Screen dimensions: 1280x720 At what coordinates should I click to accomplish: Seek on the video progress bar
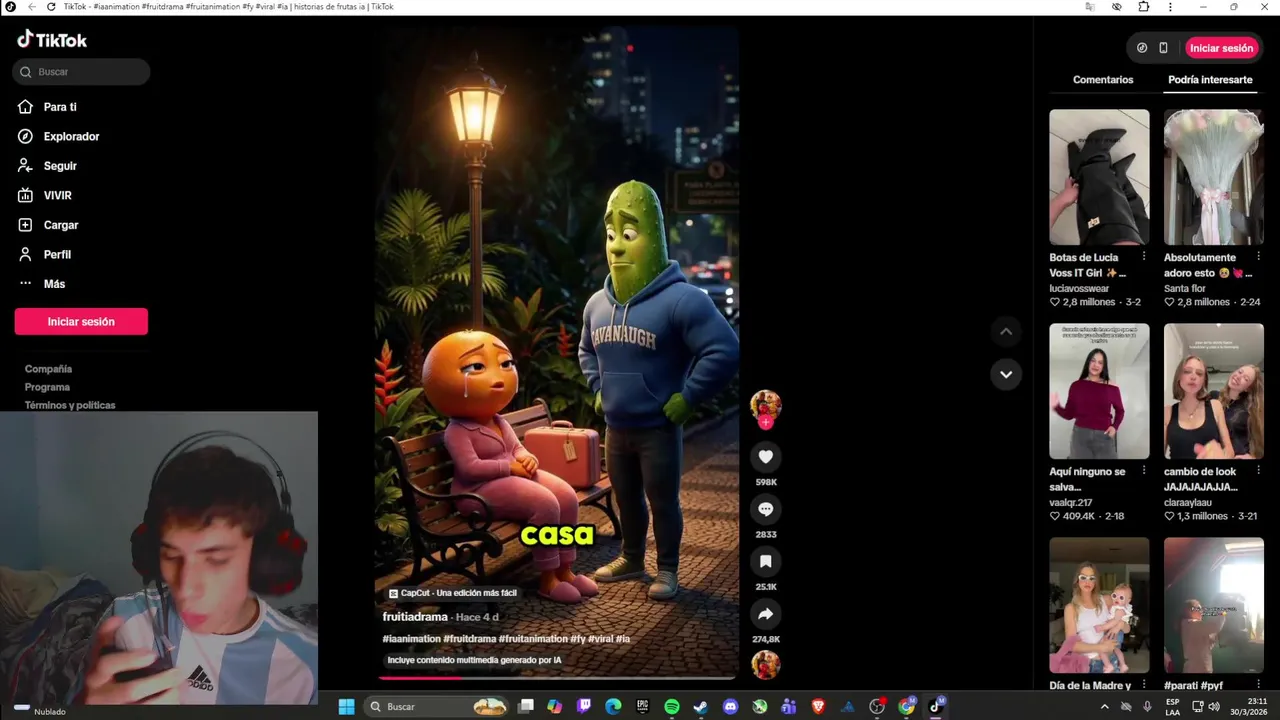click(557, 677)
